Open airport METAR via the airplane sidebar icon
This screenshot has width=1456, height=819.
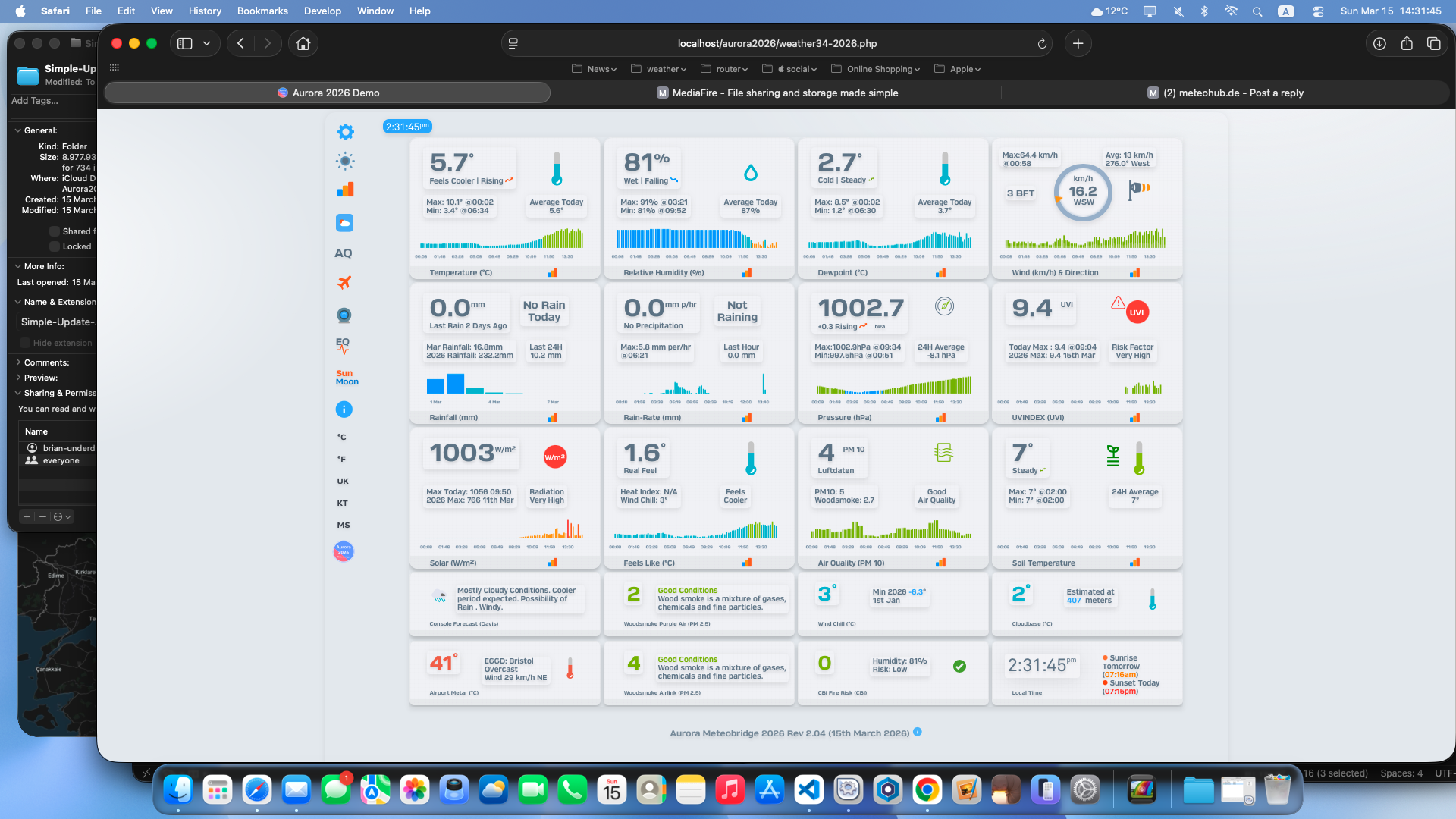[x=344, y=283]
